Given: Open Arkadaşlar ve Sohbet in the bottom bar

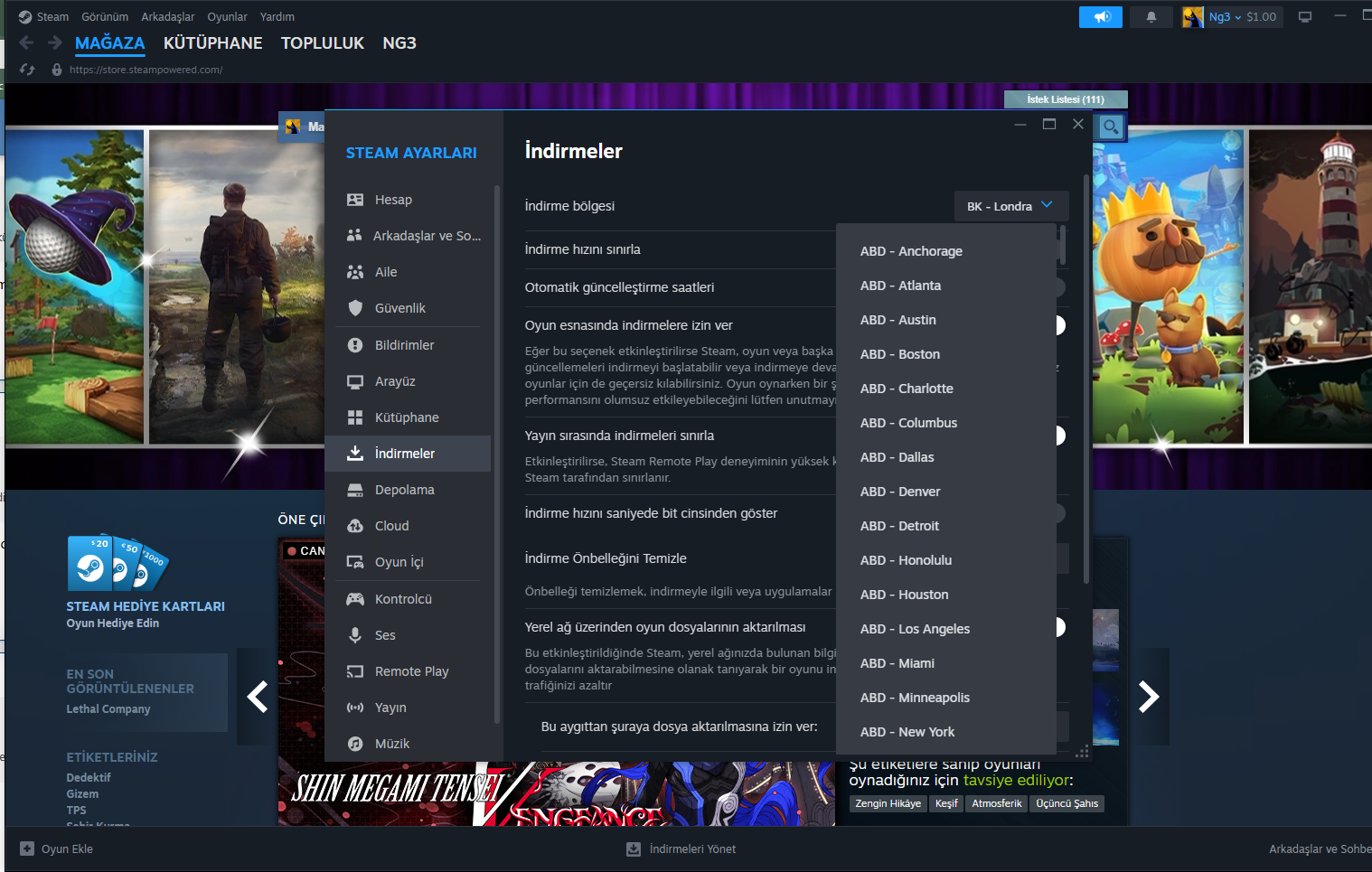Looking at the screenshot, I should [x=1320, y=849].
